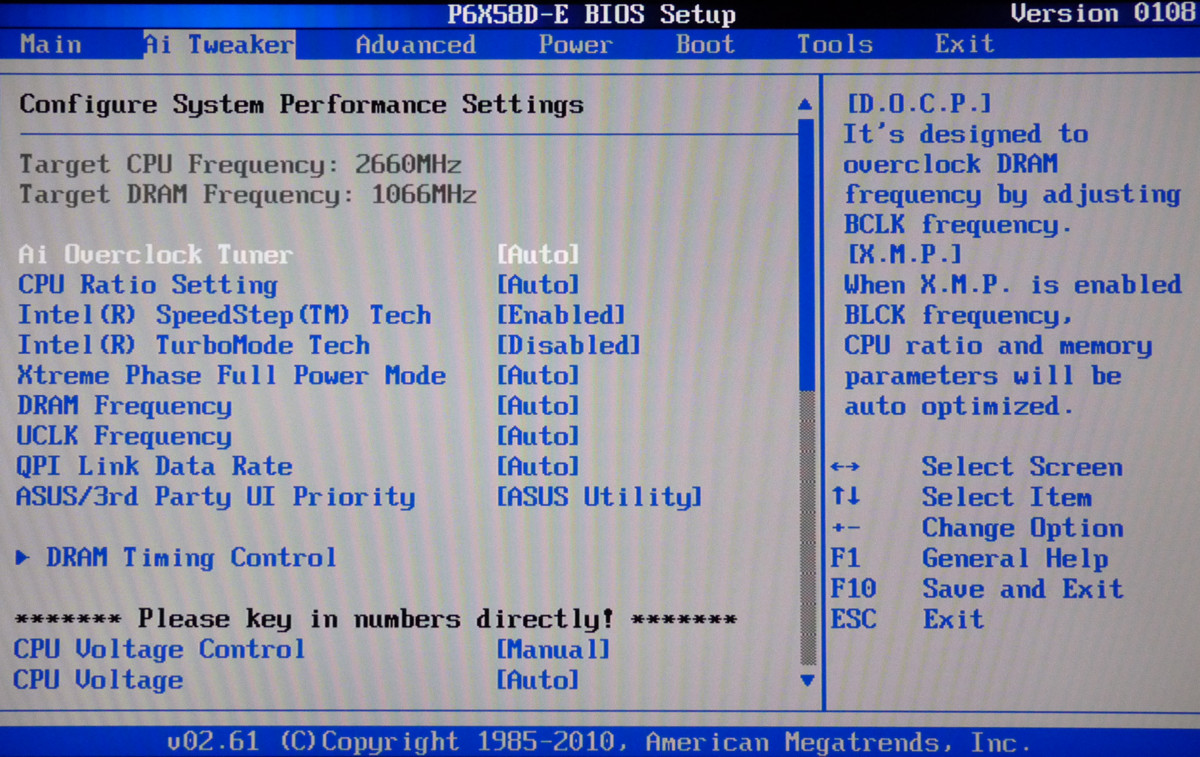Click the Target CPU Frequency: 2660MHz line
Image resolution: width=1200 pixels, height=757 pixels.
click(x=241, y=164)
